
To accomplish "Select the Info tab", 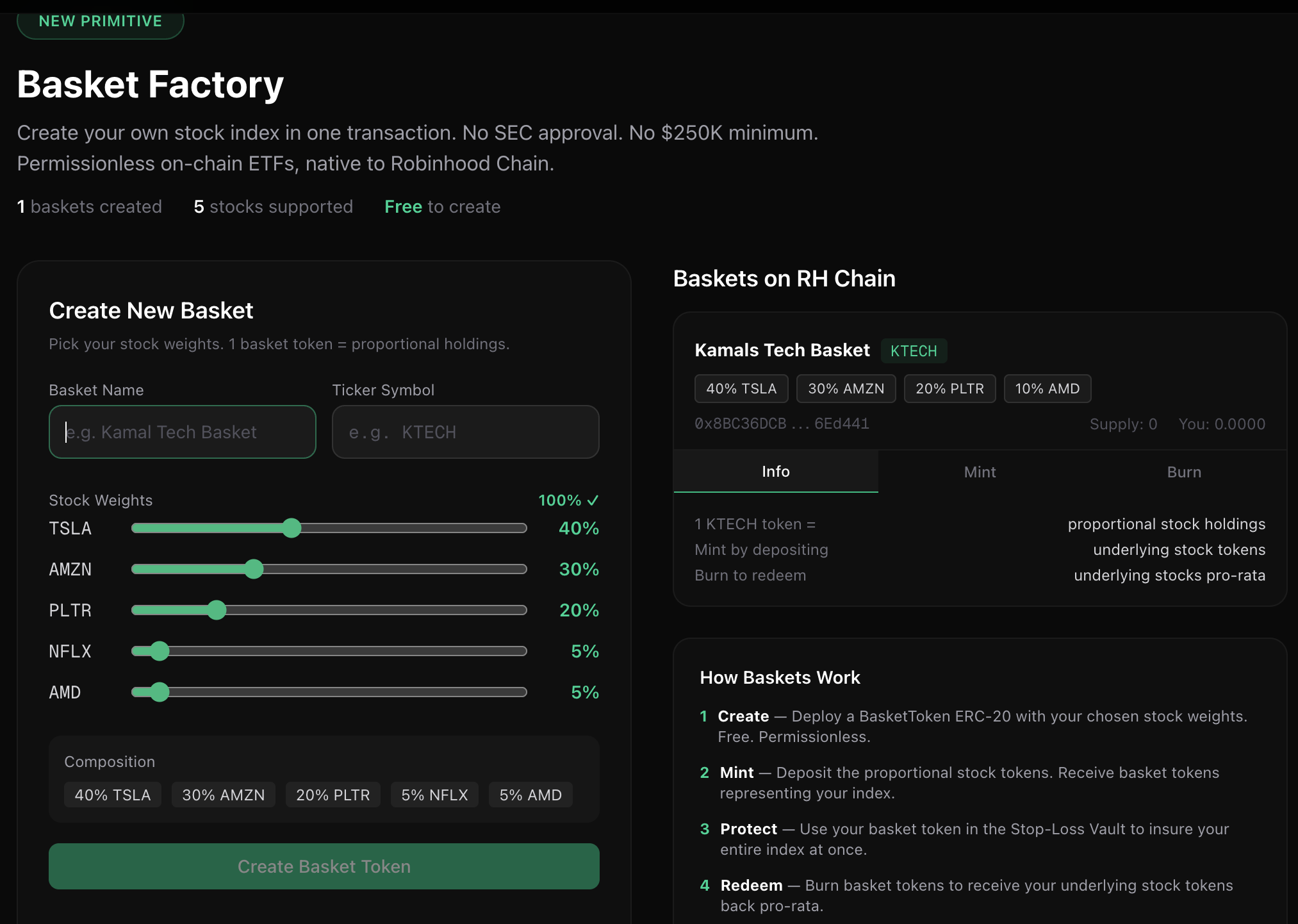I will coord(775,472).
